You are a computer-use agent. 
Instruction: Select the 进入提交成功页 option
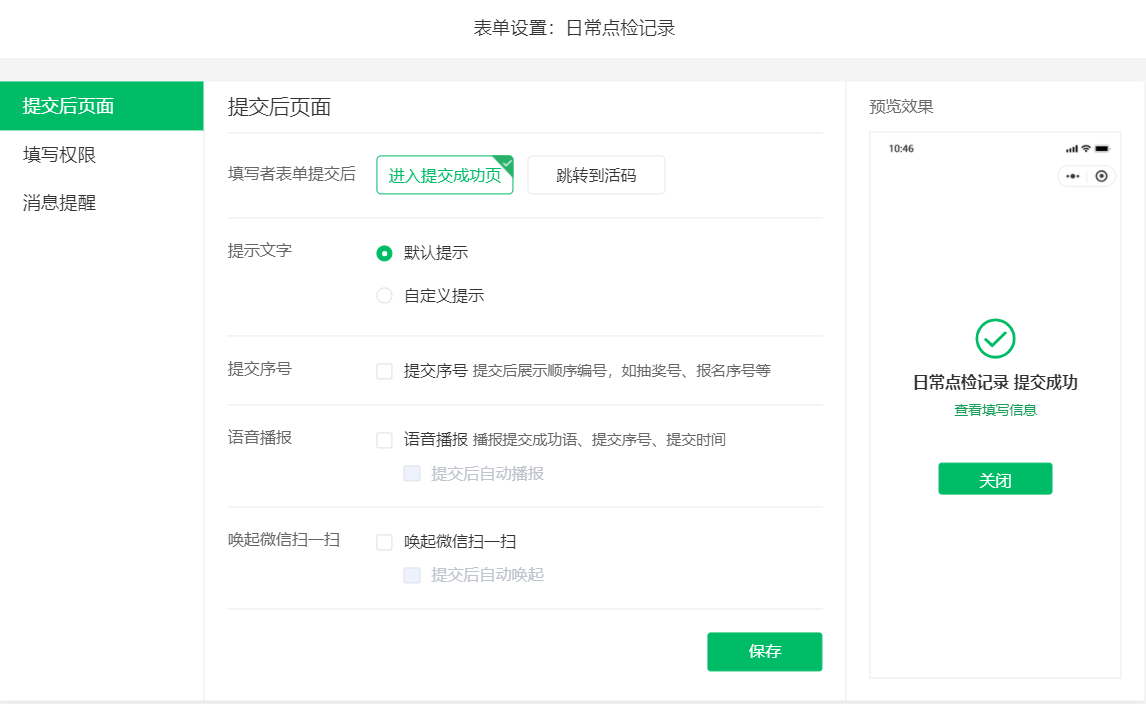[x=444, y=175]
